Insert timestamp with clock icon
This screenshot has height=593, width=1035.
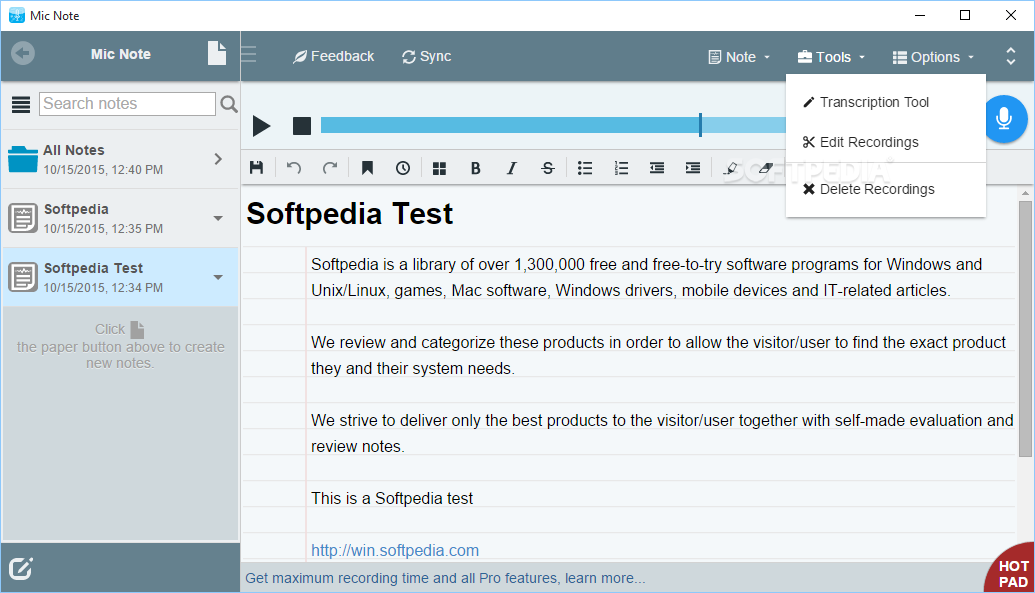click(403, 168)
